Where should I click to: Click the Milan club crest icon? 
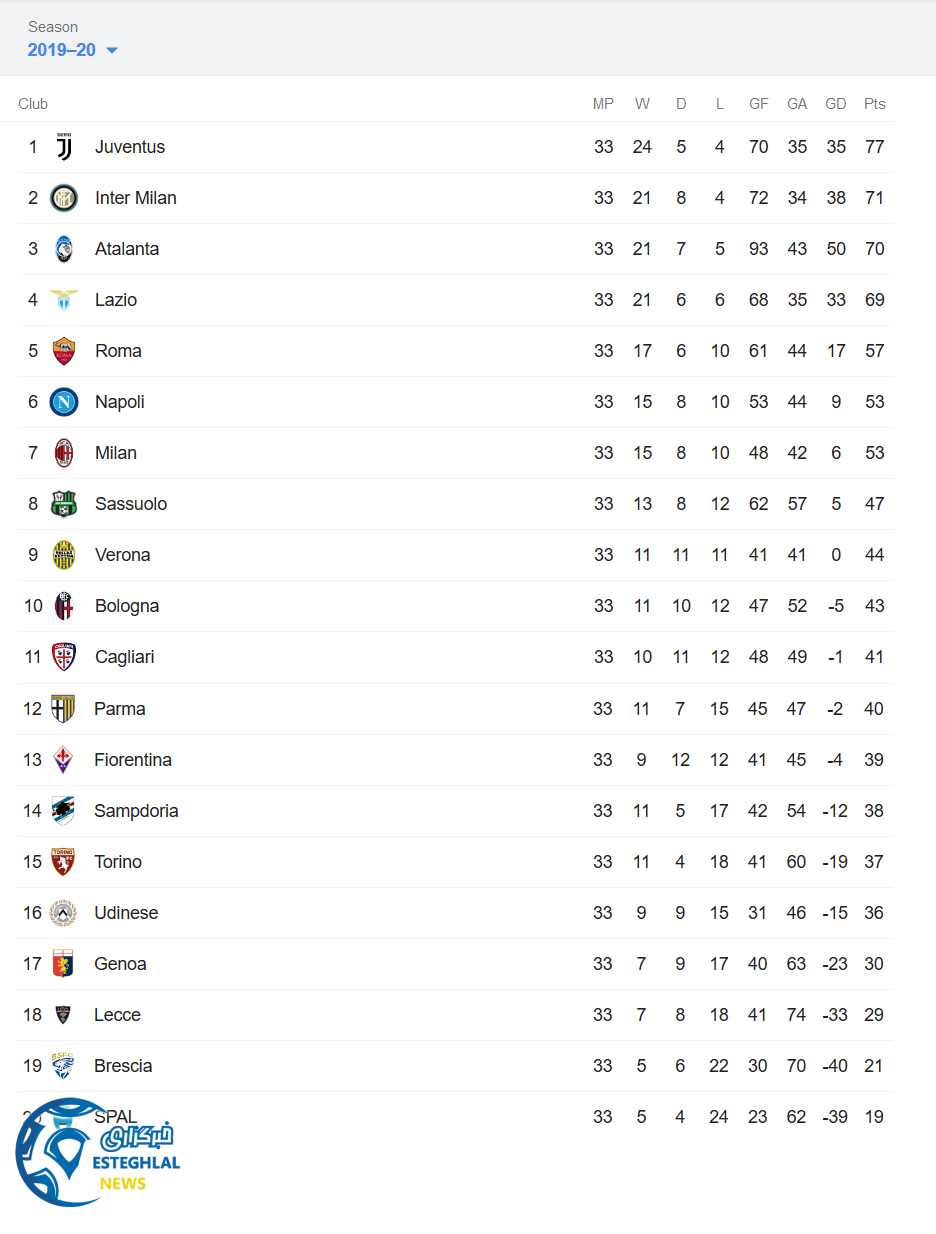tap(64, 453)
